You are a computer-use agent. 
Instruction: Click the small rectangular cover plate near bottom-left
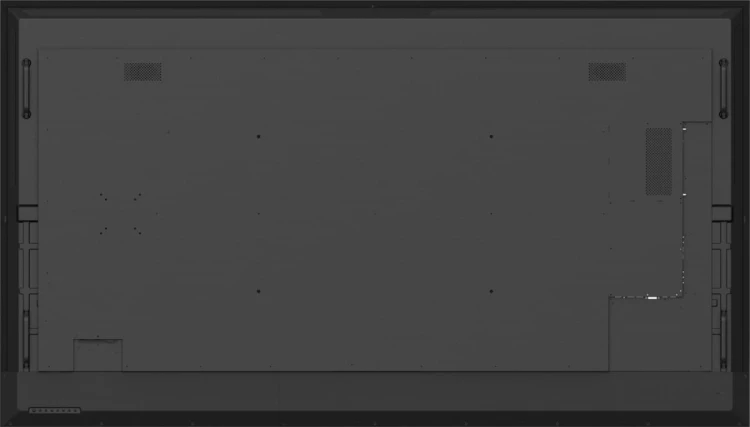[x=98, y=355]
